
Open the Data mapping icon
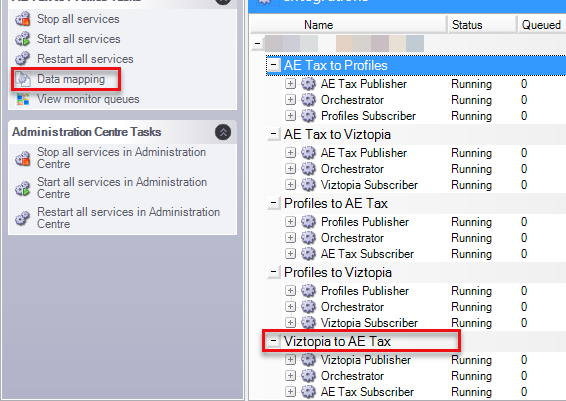pyautogui.click(x=23, y=79)
